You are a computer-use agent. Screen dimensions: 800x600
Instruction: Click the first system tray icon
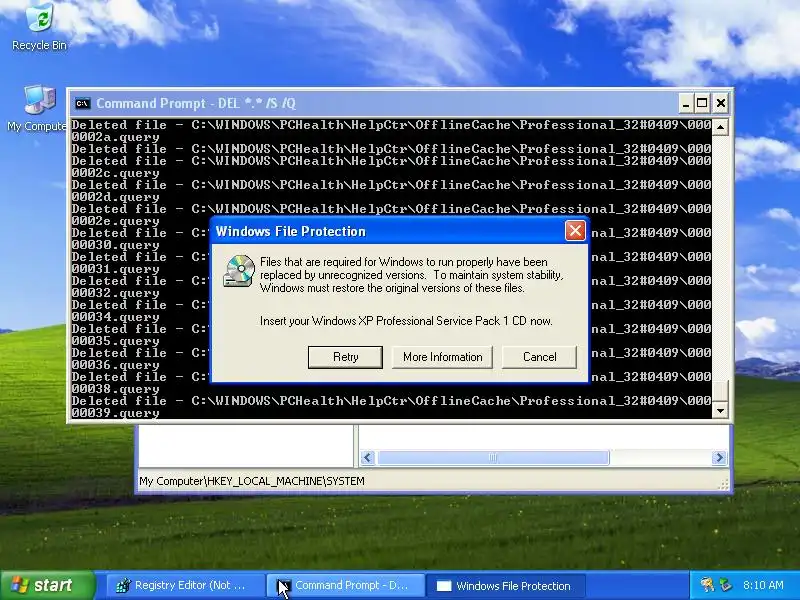point(707,585)
